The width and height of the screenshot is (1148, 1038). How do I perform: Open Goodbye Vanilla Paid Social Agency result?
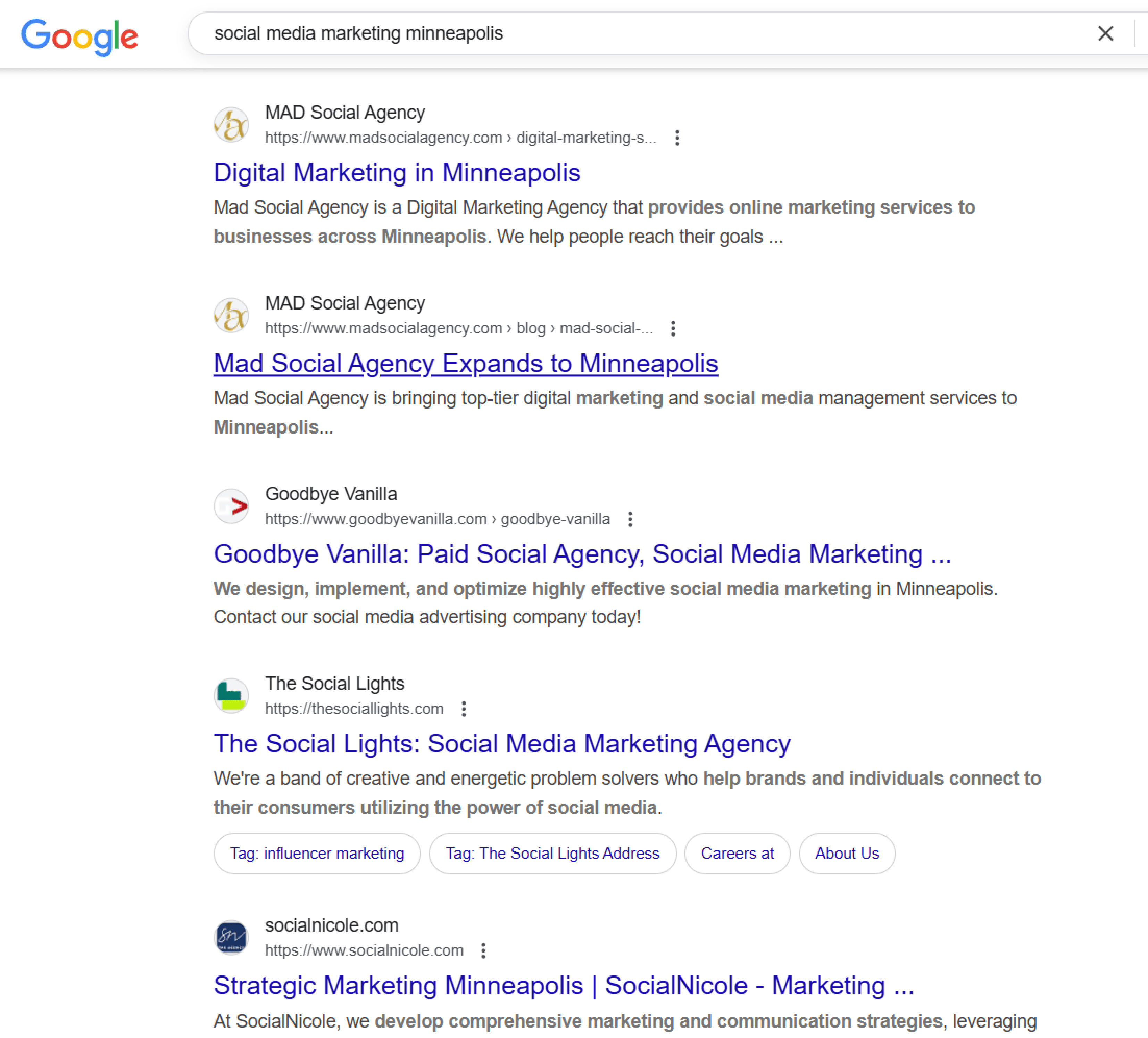click(581, 554)
